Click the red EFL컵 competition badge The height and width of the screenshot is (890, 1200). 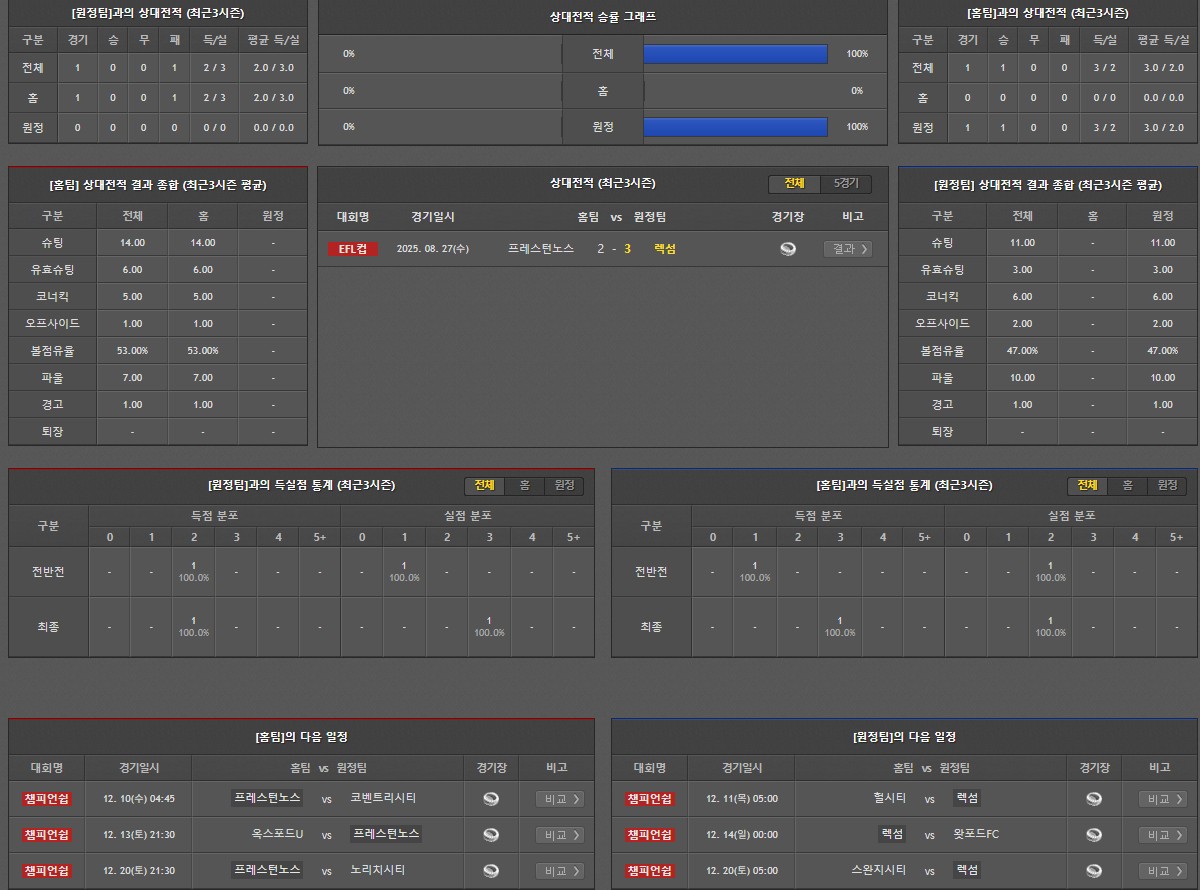353,249
